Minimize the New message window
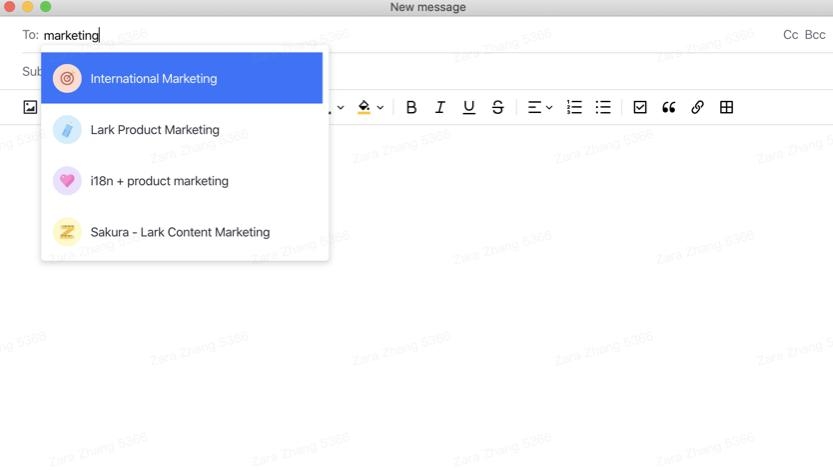 point(28,7)
